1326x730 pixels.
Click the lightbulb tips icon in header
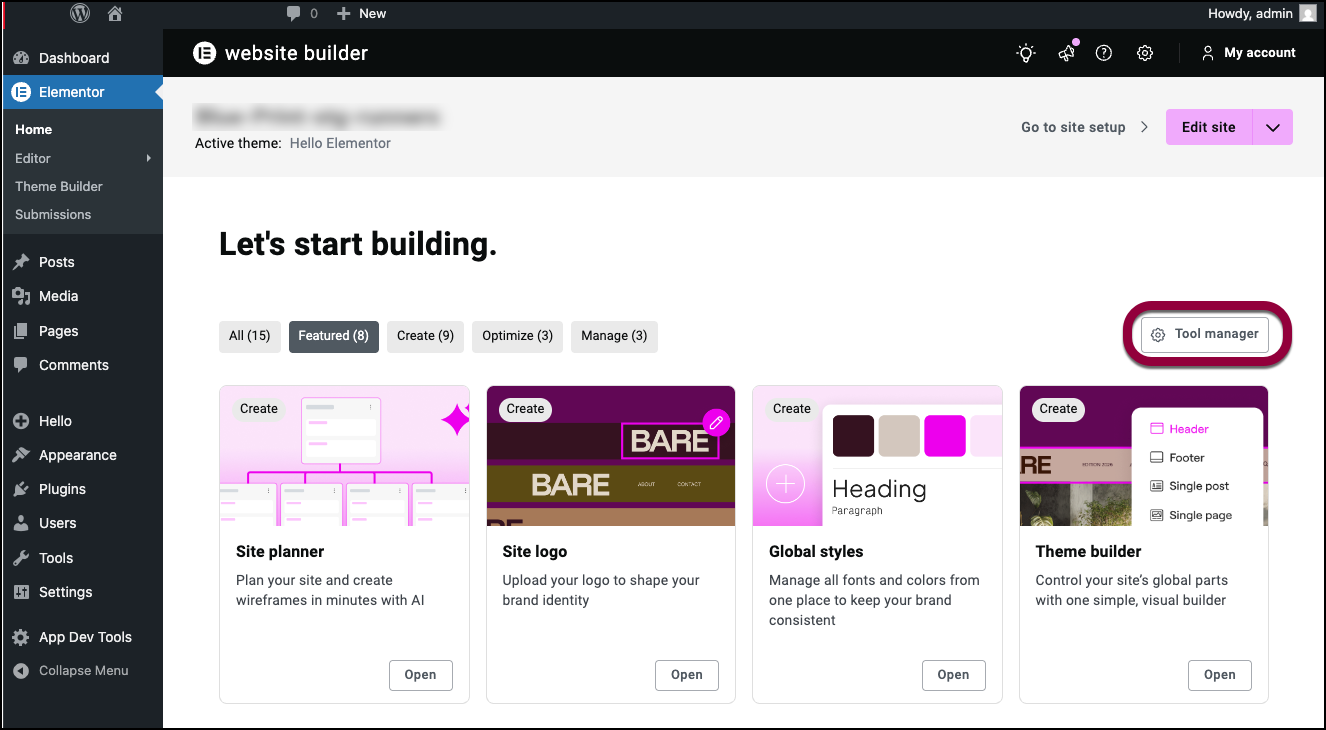(x=1026, y=53)
